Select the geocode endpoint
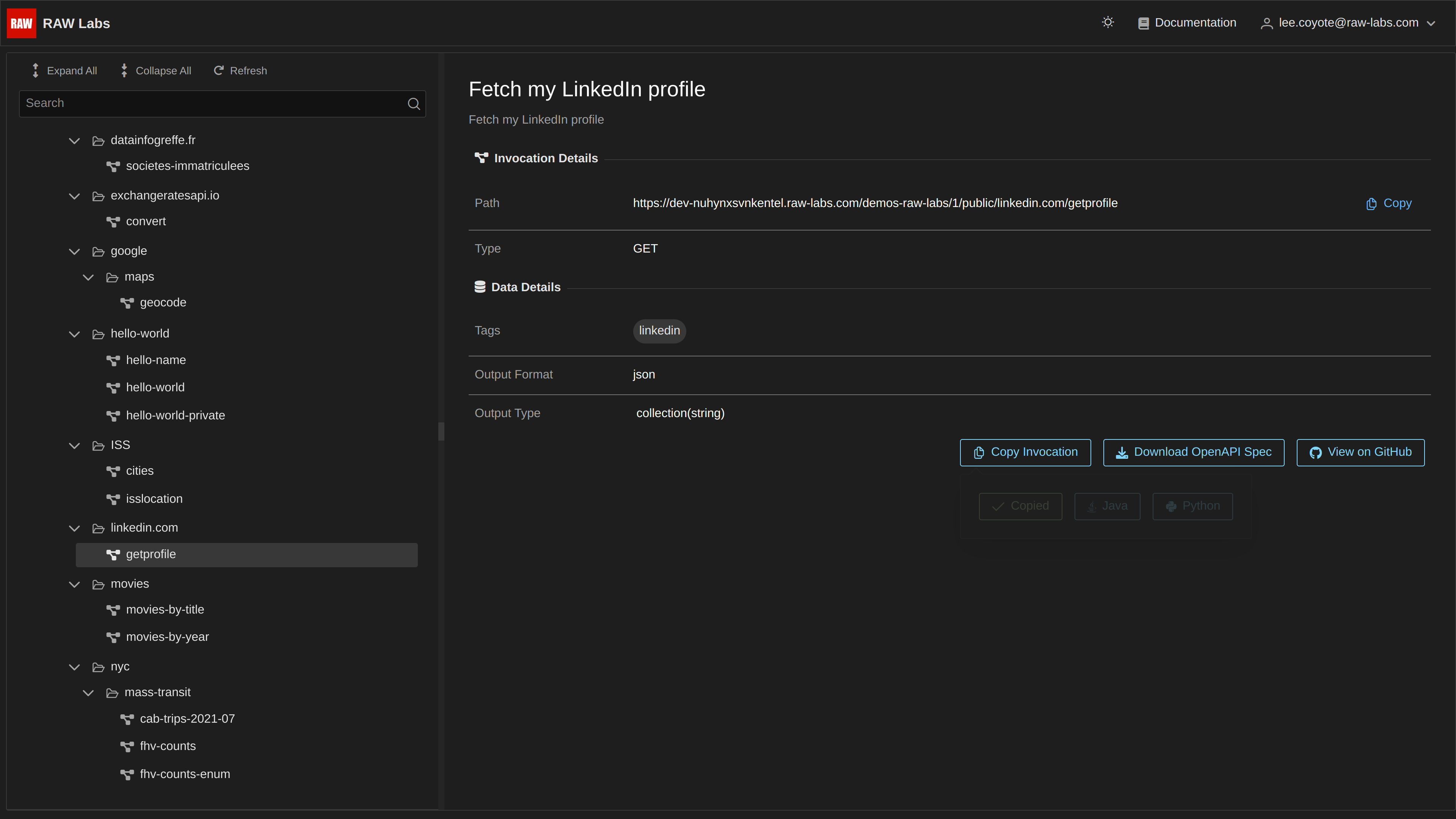Screen dimensions: 1456x819 [x=163, y=303]
